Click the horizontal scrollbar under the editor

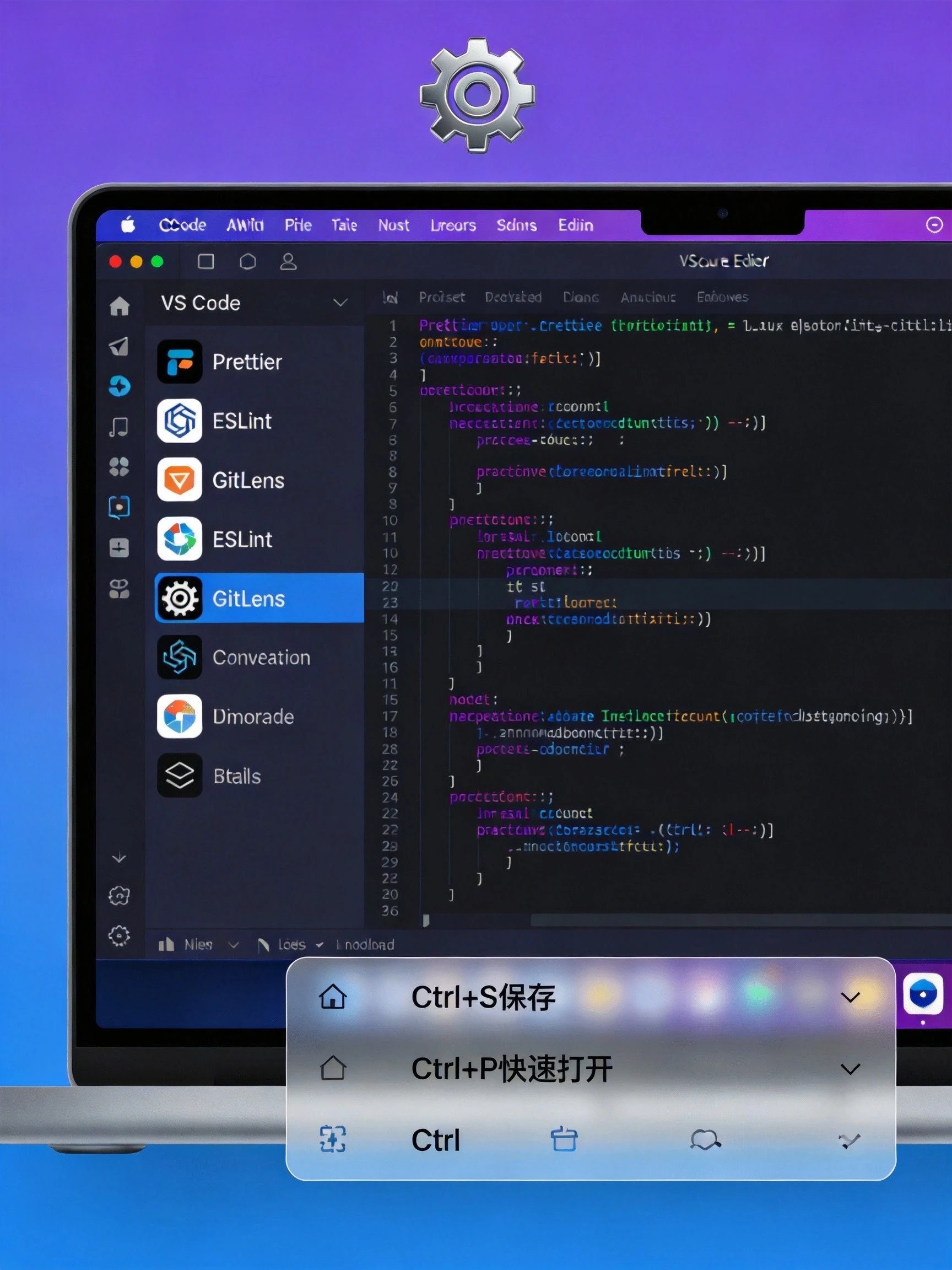point(740,921)
